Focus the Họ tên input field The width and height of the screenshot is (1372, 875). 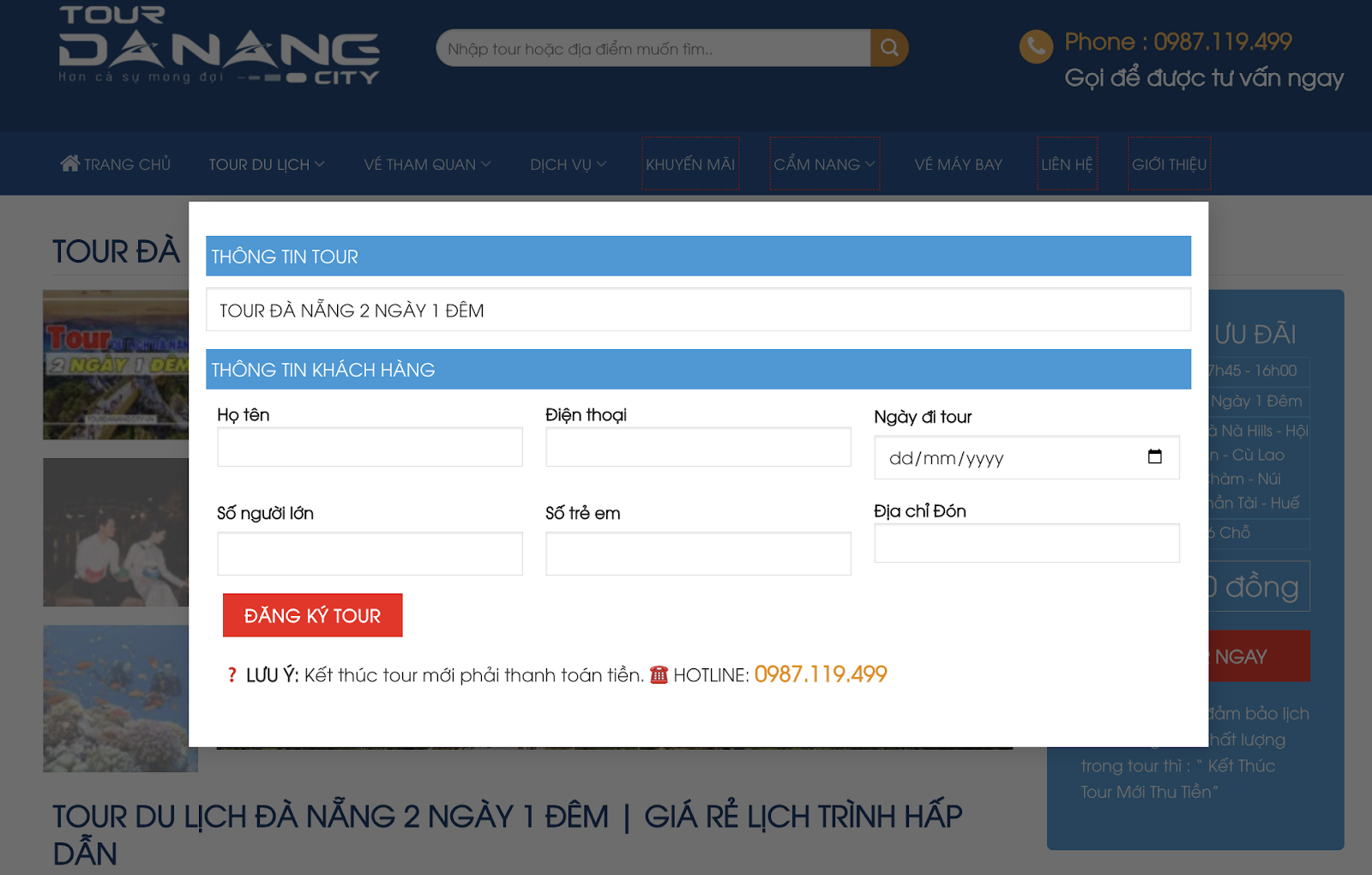370,447
